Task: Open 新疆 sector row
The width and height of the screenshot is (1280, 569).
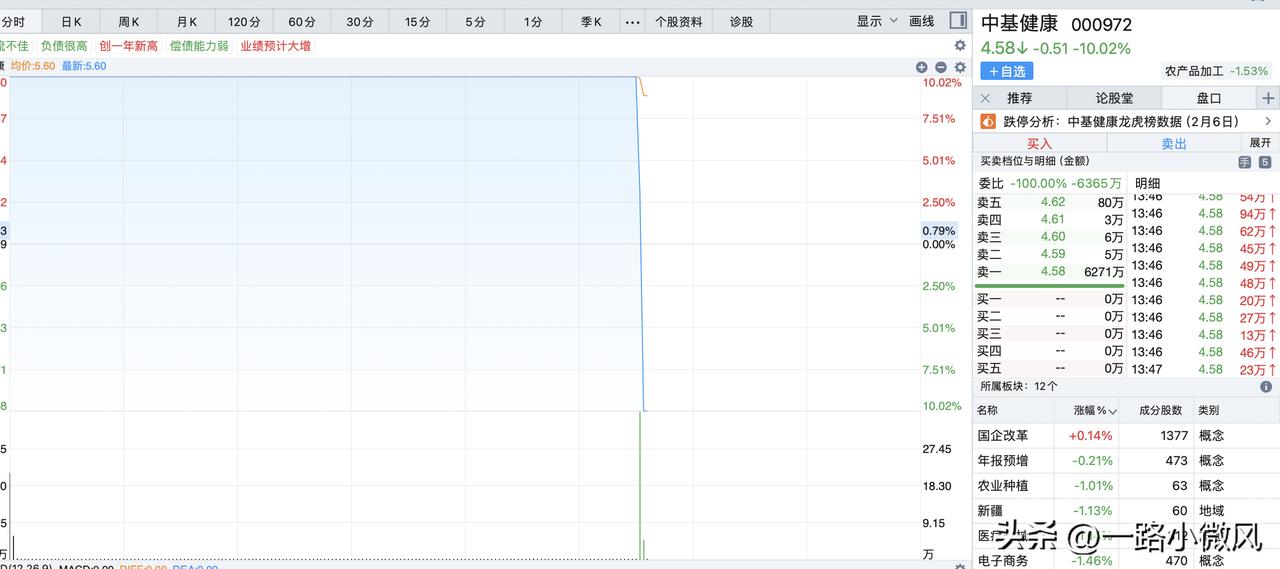Action: click(1125, 510)
